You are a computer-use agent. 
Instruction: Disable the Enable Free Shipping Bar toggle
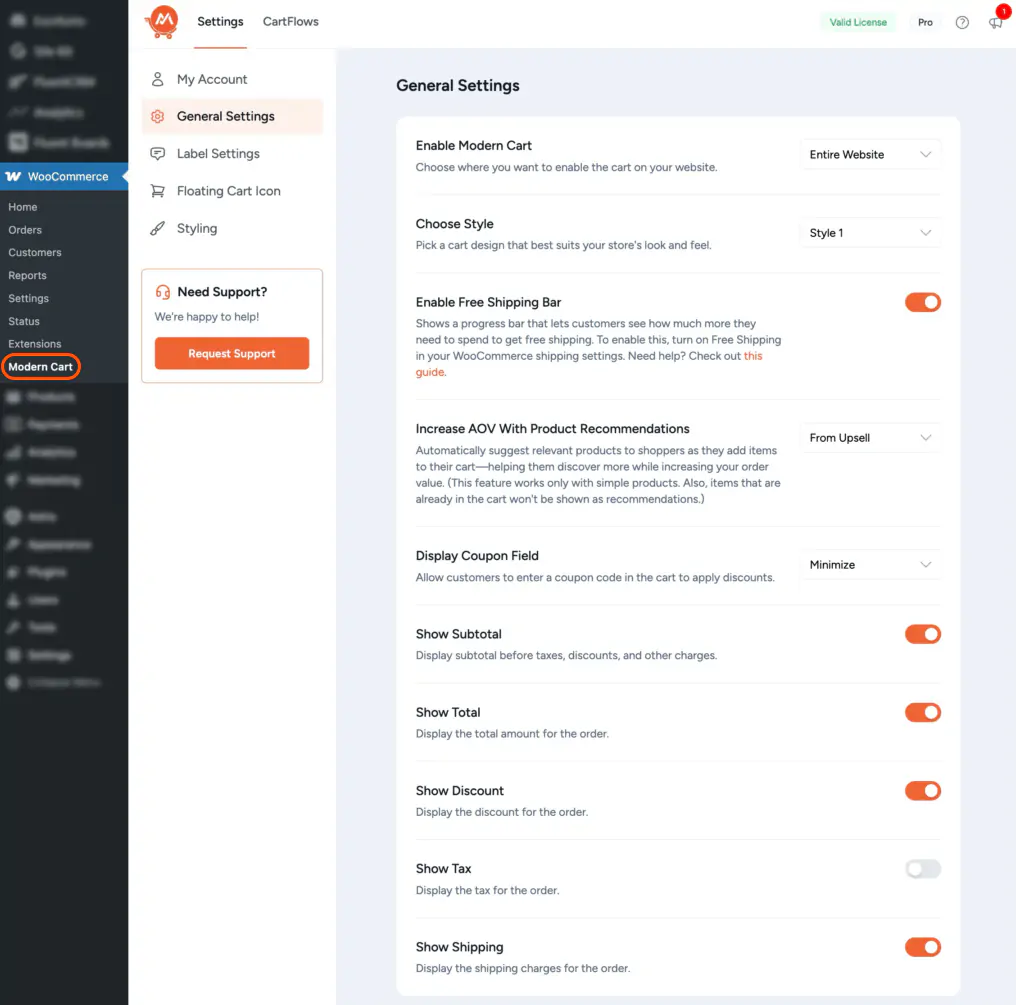[922, 302]
